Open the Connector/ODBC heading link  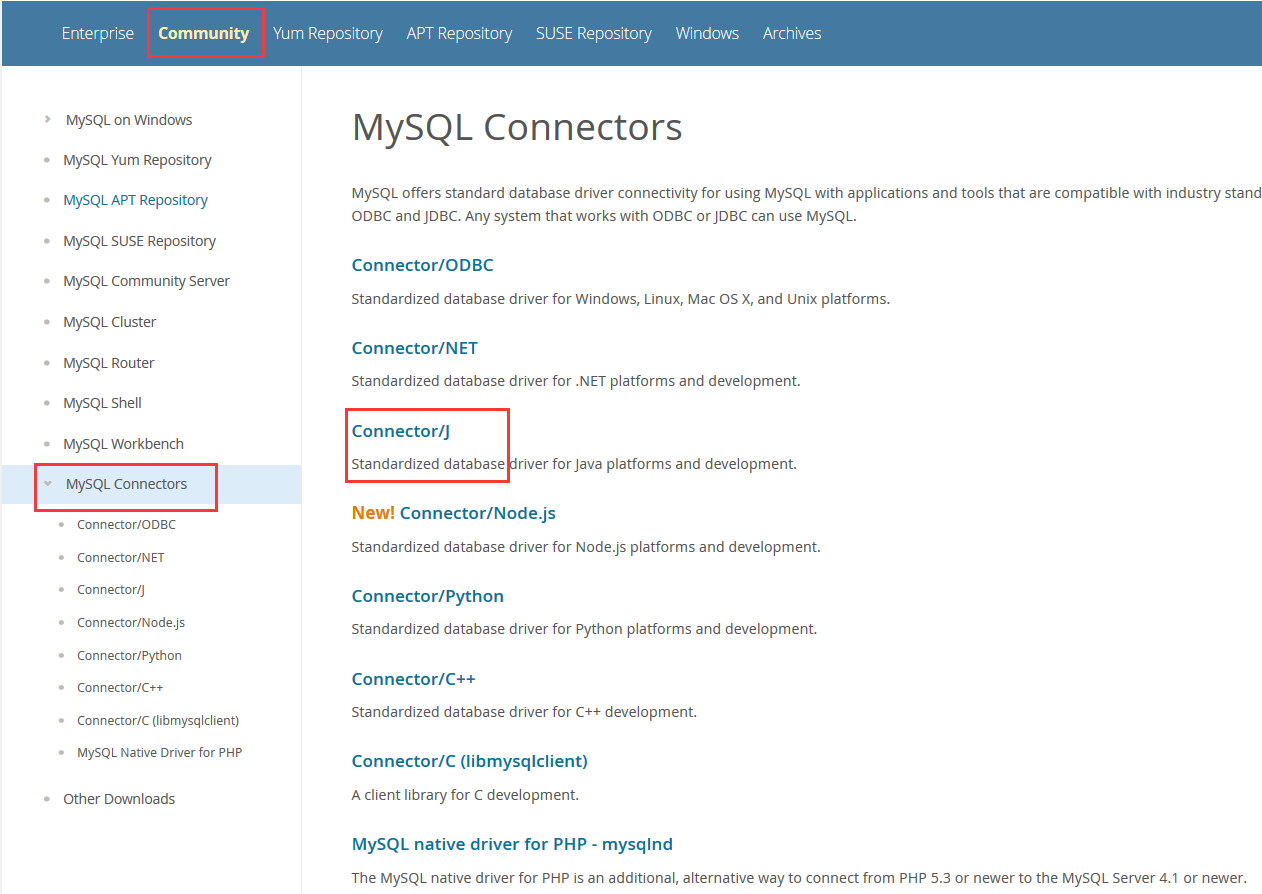coord(422,264)
